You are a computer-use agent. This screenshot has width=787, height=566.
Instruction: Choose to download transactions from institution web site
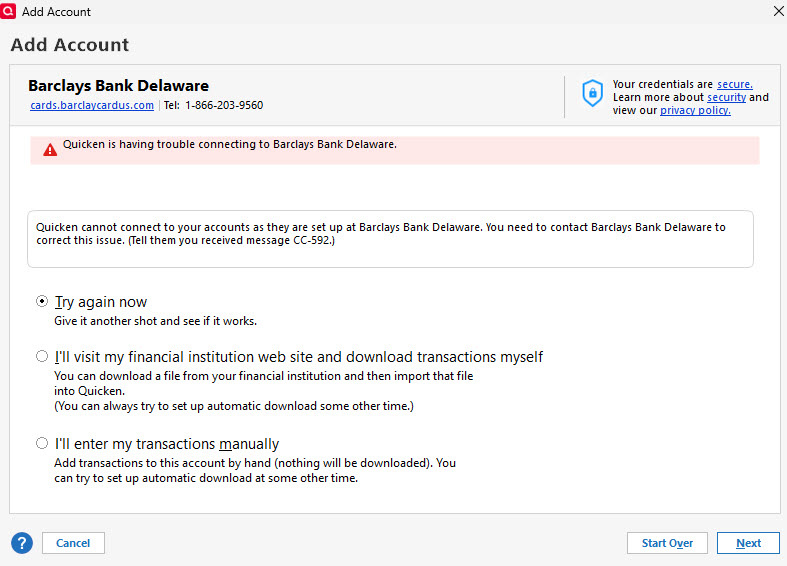click(x=42, y=356)
